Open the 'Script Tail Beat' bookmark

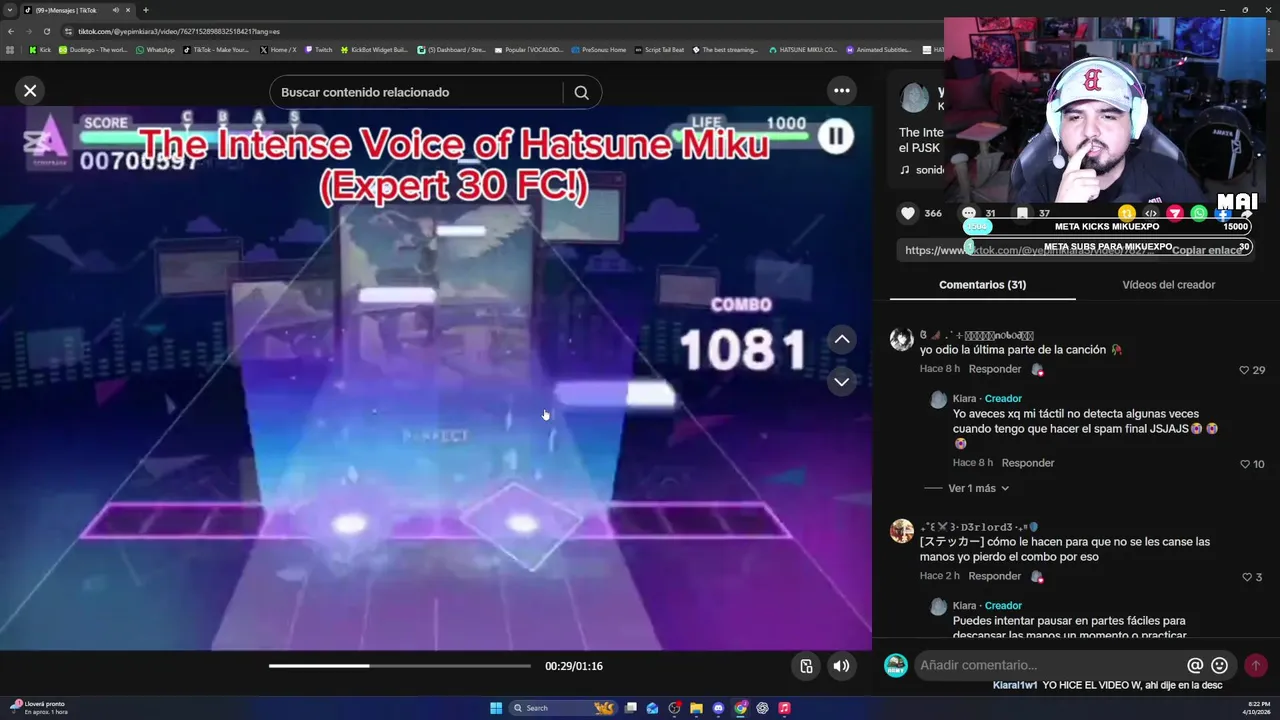coord(660,49)
